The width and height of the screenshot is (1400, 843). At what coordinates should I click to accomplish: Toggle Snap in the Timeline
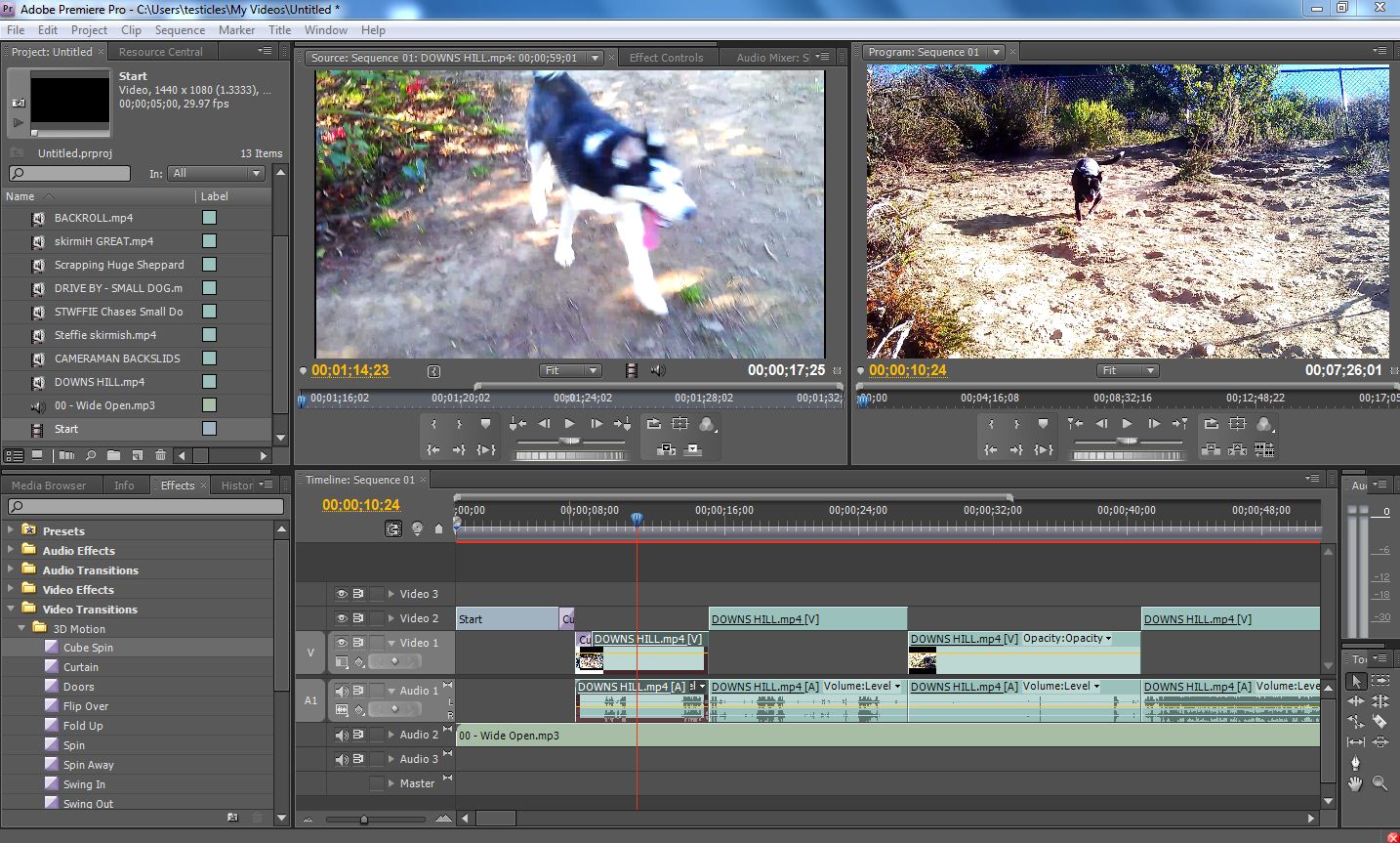click(x=393, y=528)
